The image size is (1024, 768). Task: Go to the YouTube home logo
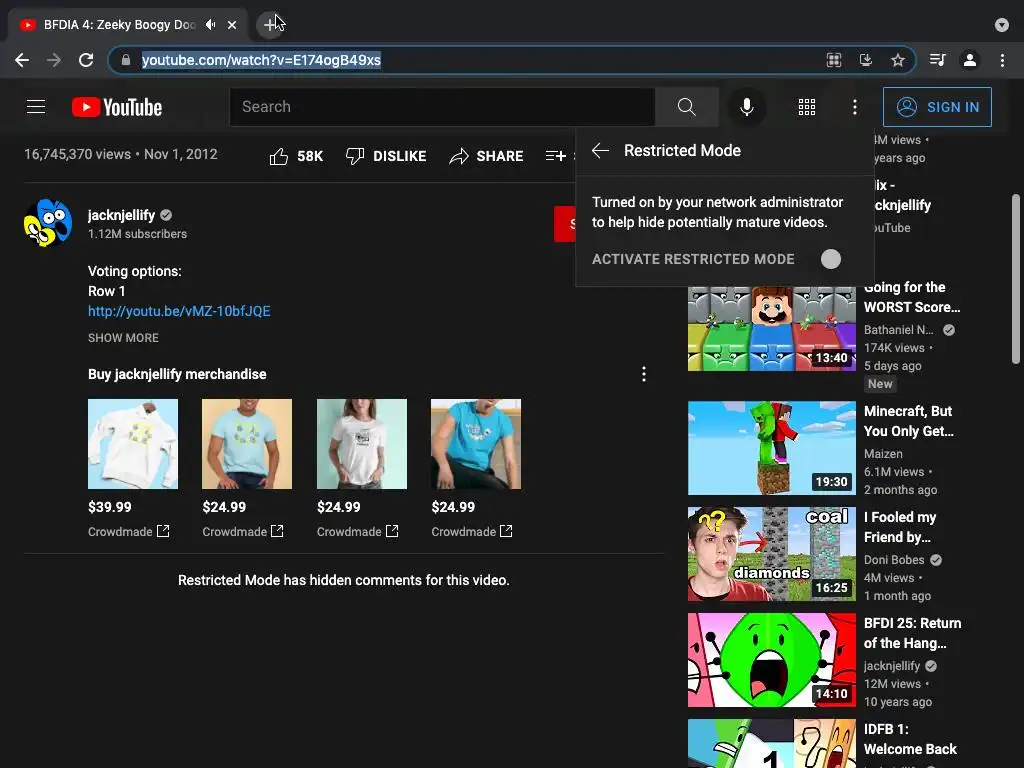point(117,107)
